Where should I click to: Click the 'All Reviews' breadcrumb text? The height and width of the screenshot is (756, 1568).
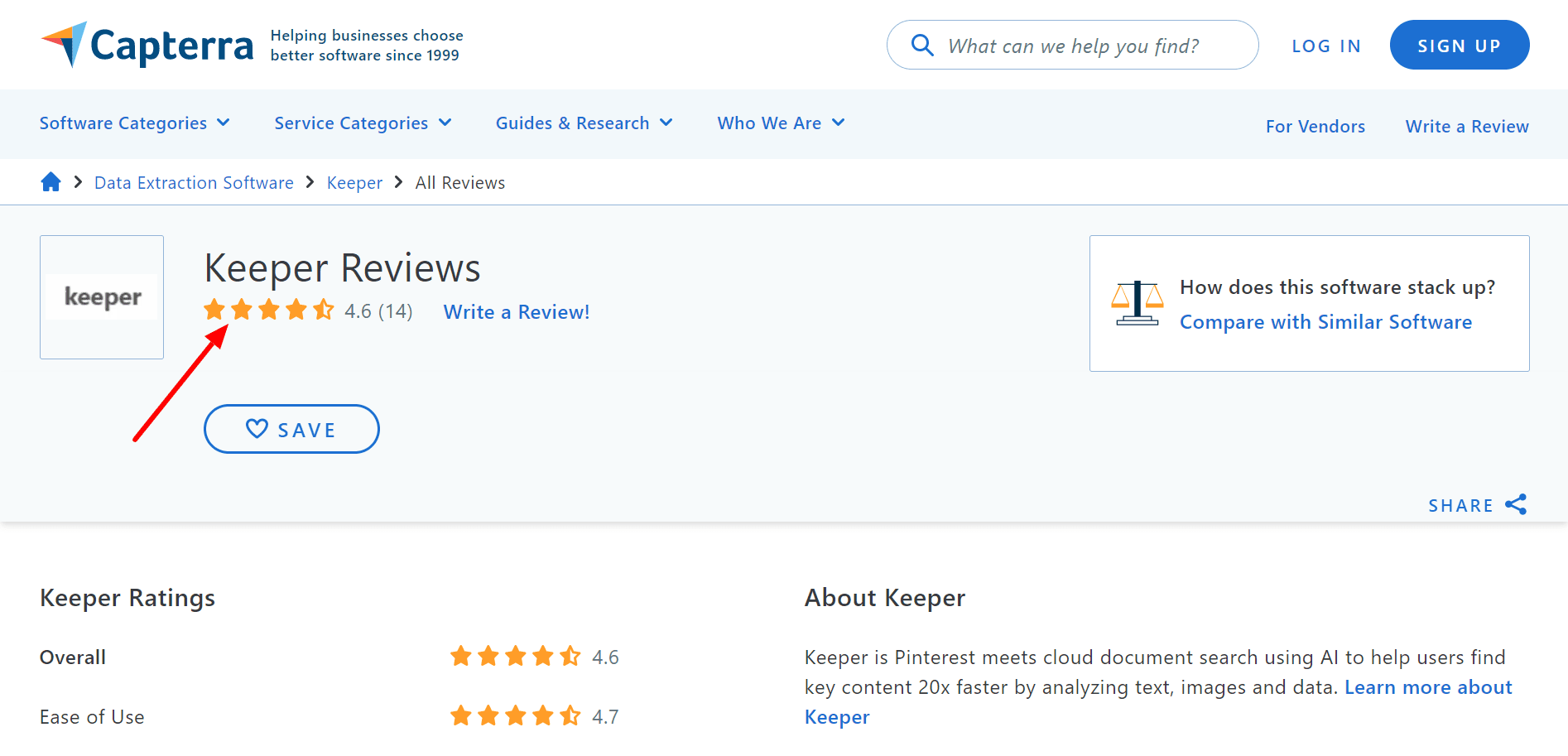[460, 183]
